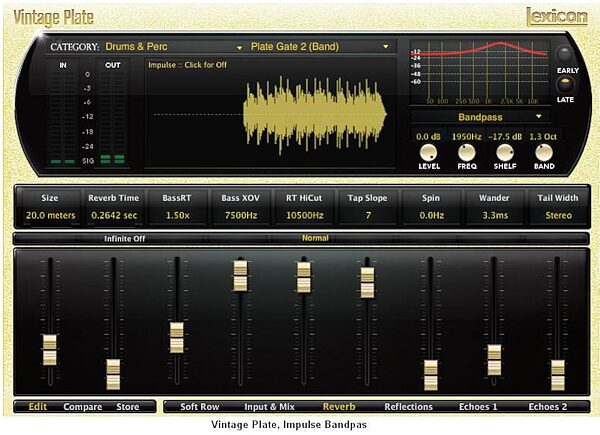This screenshot has height=435, width=600.
Task: Click the 1950Hz frequency readout
Action: (x=466, y=137)
